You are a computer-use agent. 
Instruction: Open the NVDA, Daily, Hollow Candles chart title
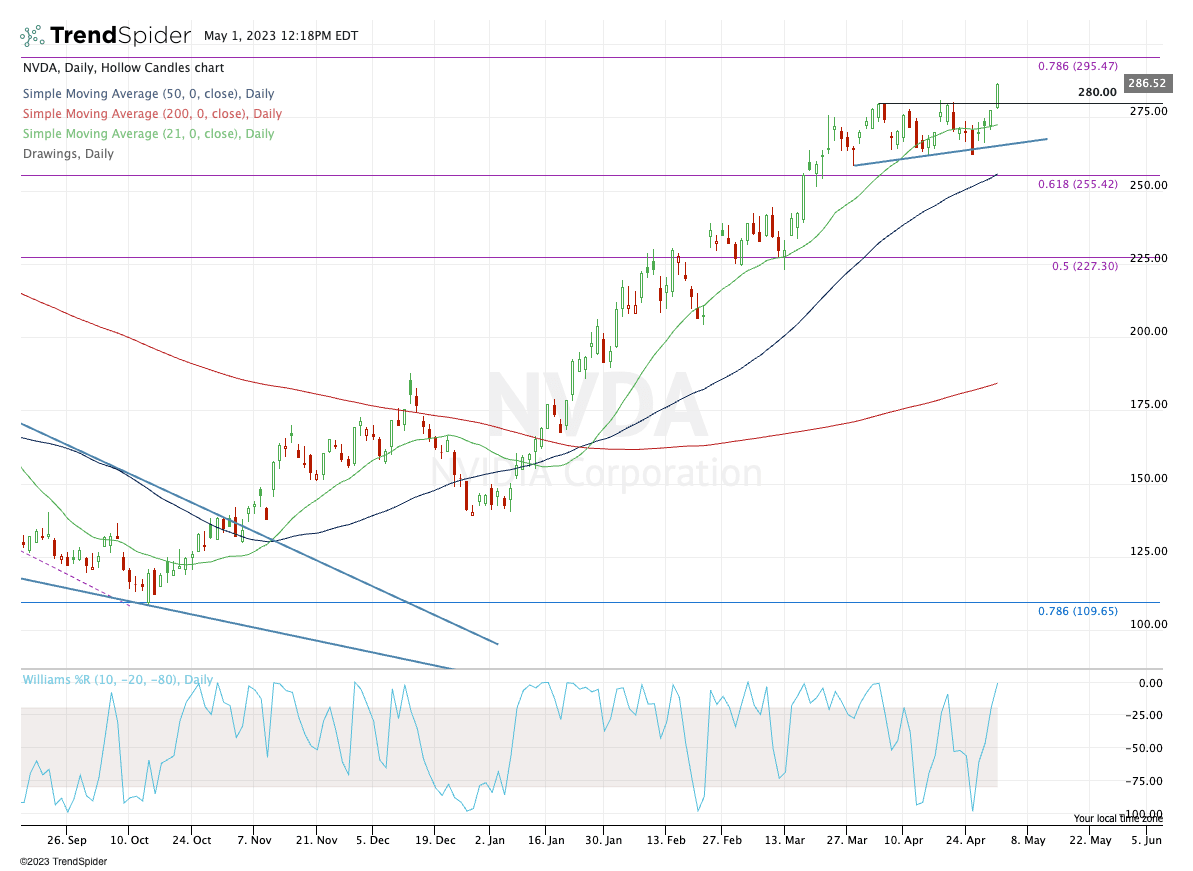click(x=123, y=68)
